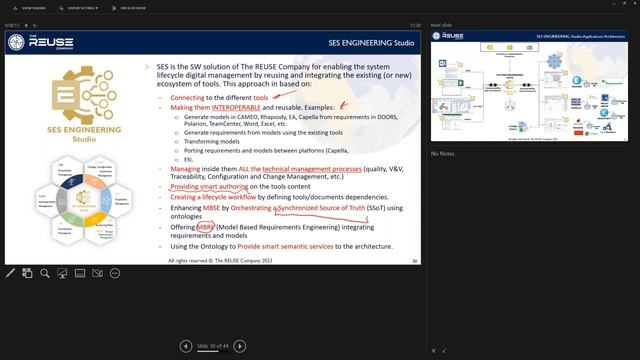
Task: Make the notes text larger
Action: 434,350
